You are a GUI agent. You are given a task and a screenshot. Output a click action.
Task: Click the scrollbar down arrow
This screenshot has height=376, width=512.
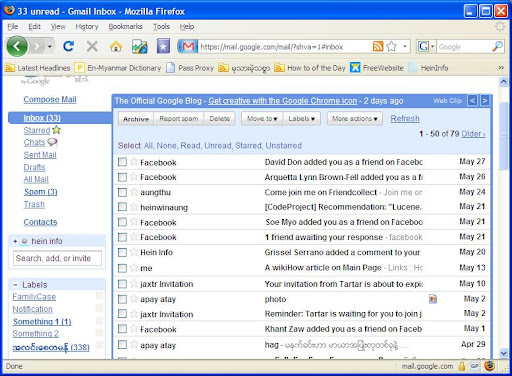tap(504, 353)
